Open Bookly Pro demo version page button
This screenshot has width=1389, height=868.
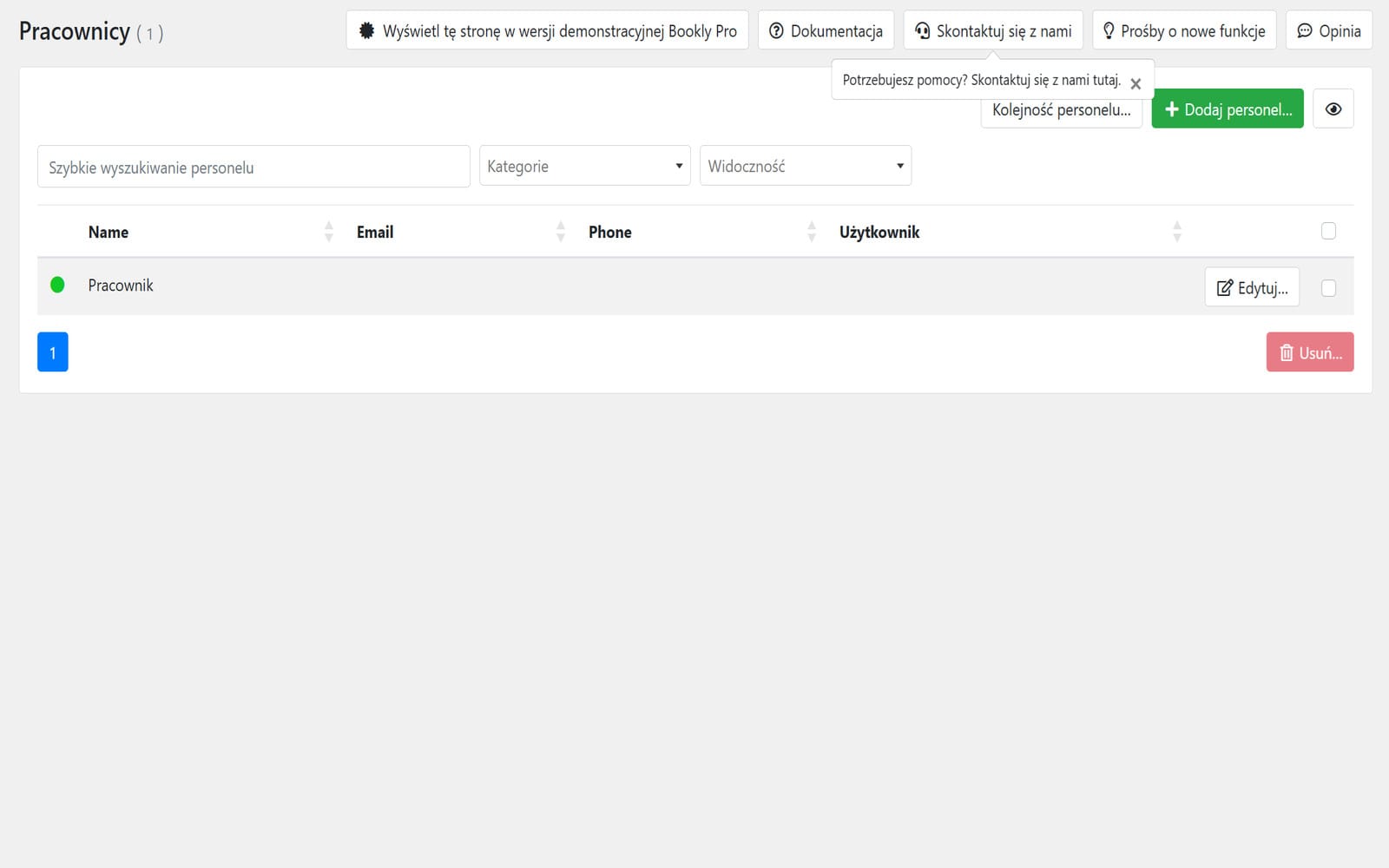coord(547,30)
